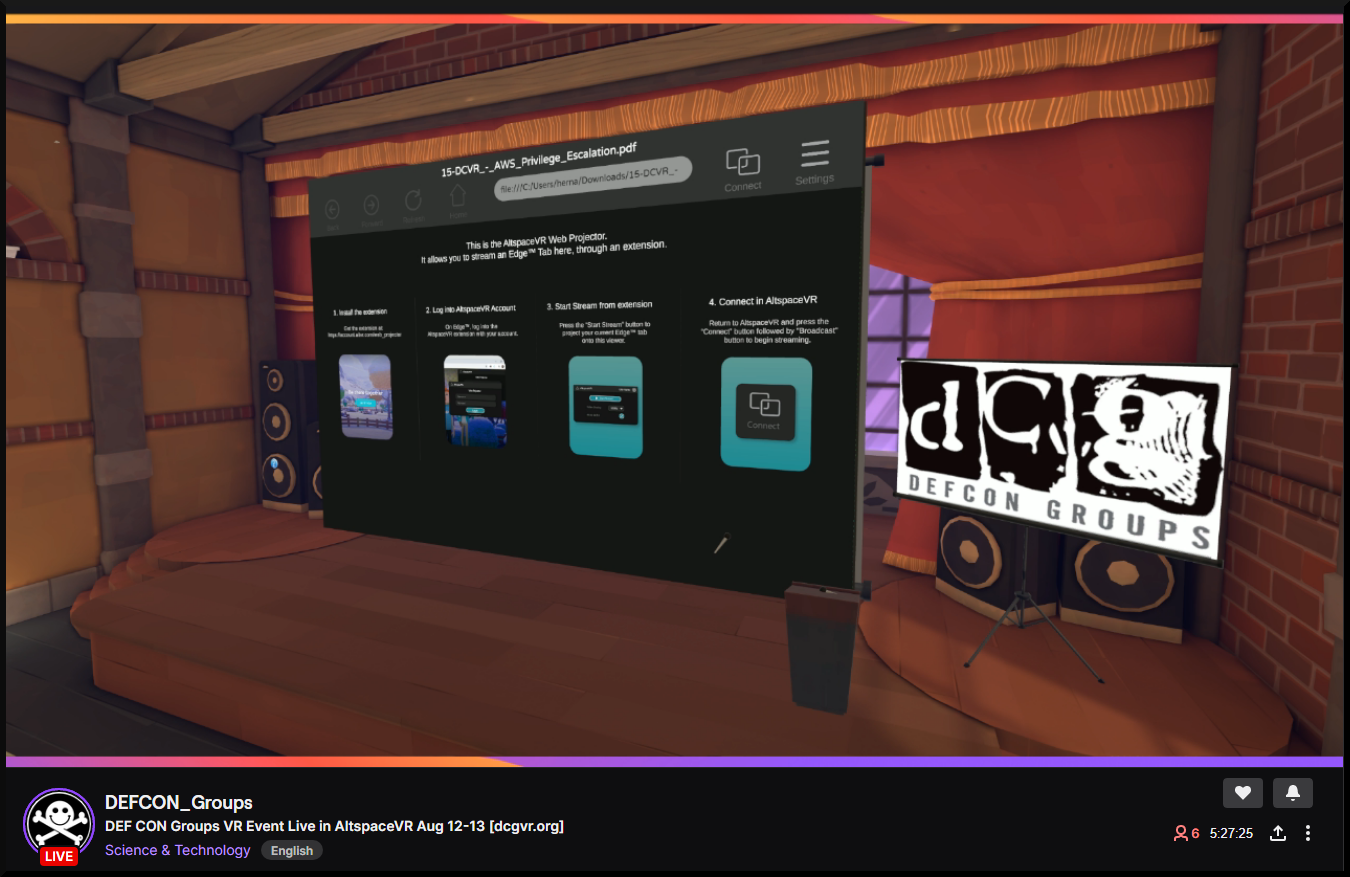Open the Science & Technology category link
Screen dimensions: 1350x877
(177, 850)
